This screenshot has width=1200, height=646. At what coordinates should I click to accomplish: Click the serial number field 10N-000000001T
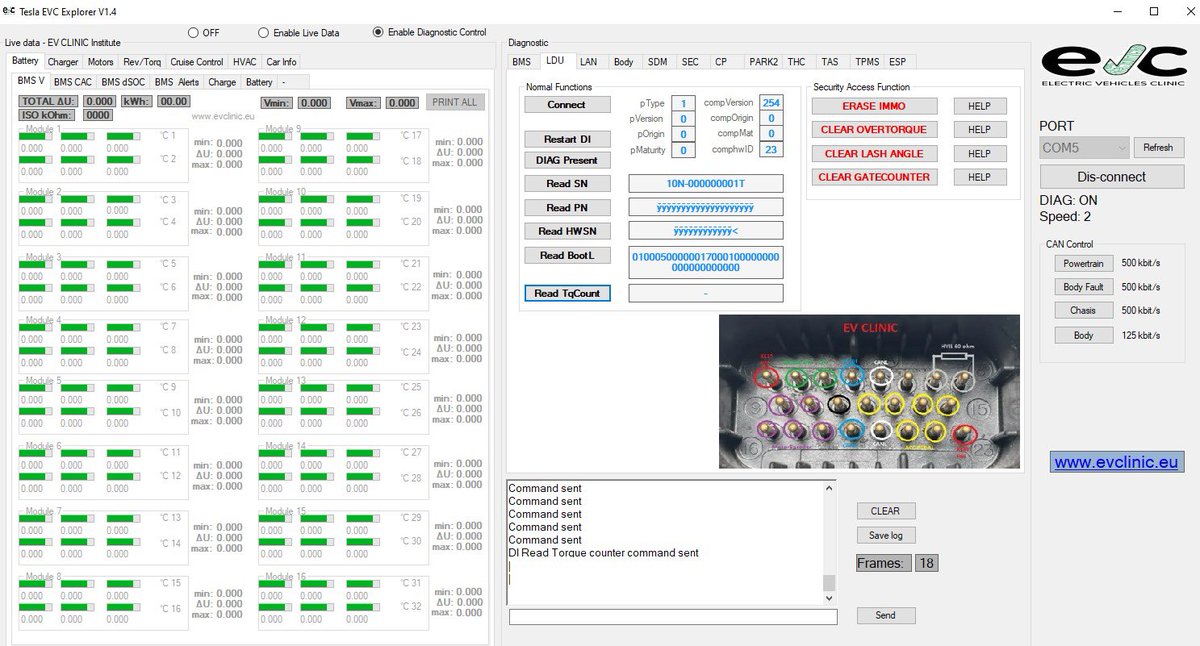[x=706, y=184]
